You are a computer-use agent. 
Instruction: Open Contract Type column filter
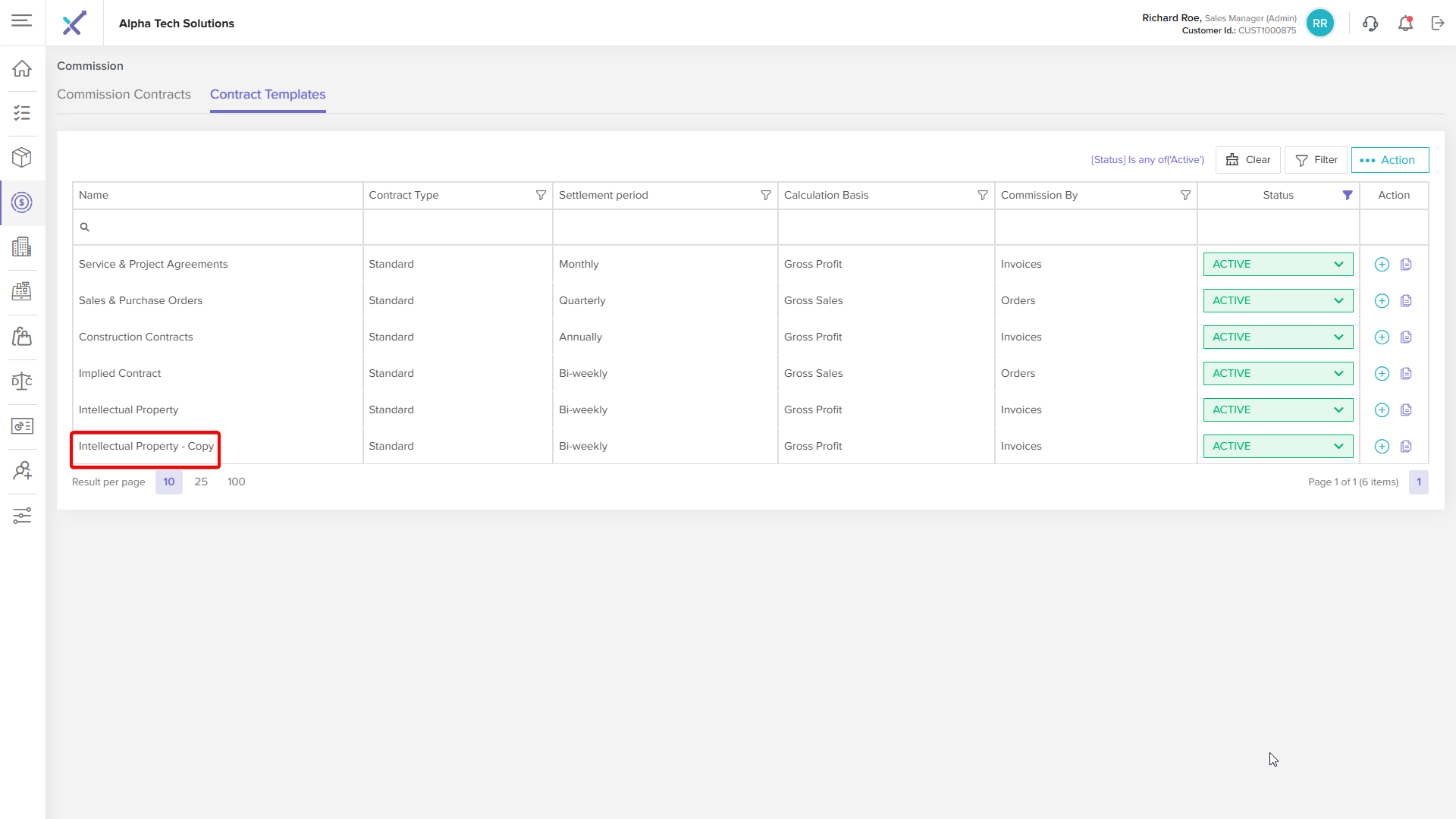pos(541,196)
